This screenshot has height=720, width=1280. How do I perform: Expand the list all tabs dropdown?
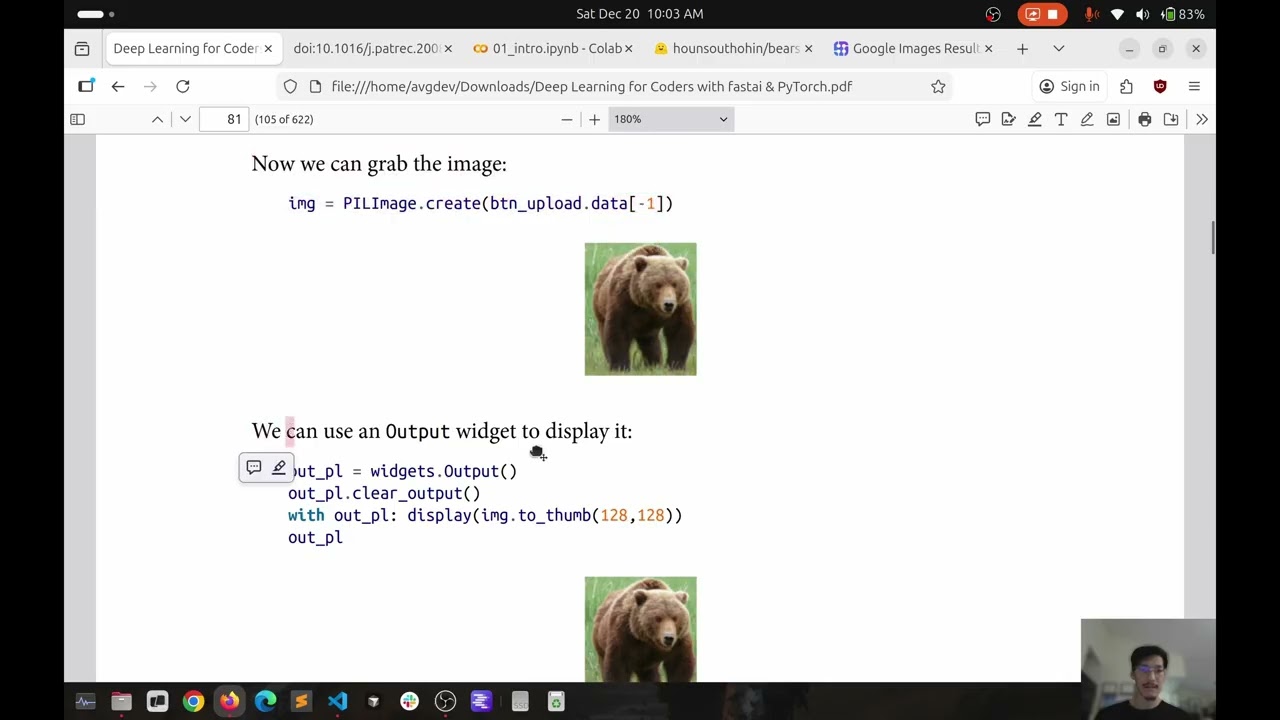tap(1058, 48)
